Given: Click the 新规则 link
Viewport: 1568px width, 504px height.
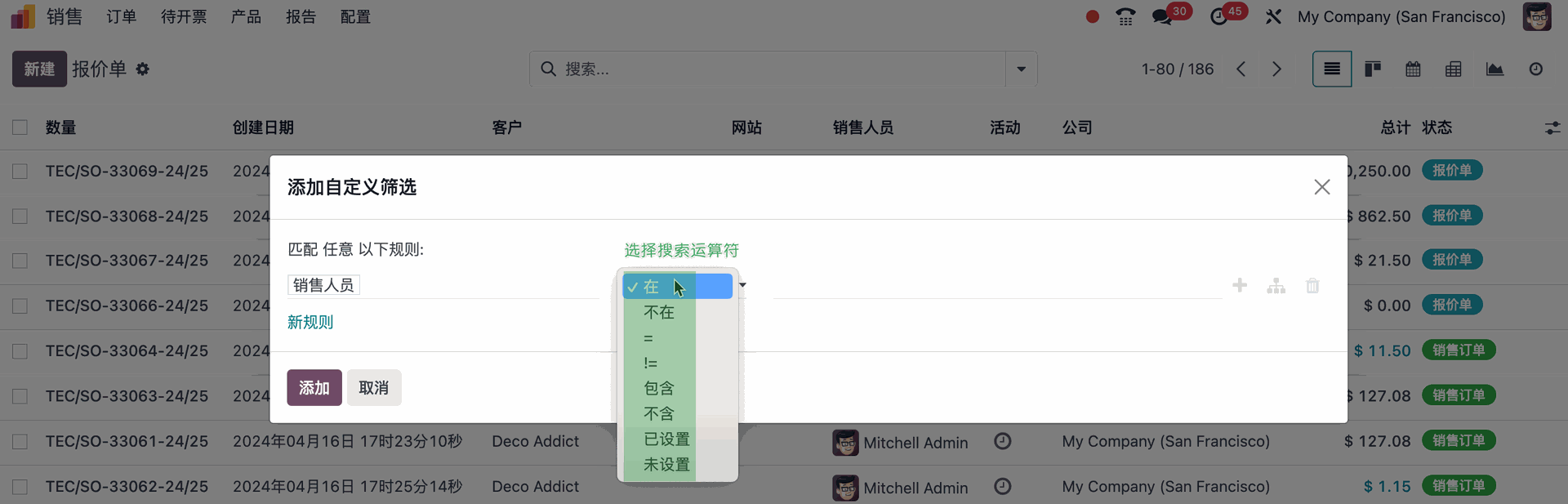Looking at the screenshot, I should pos(310,322).
